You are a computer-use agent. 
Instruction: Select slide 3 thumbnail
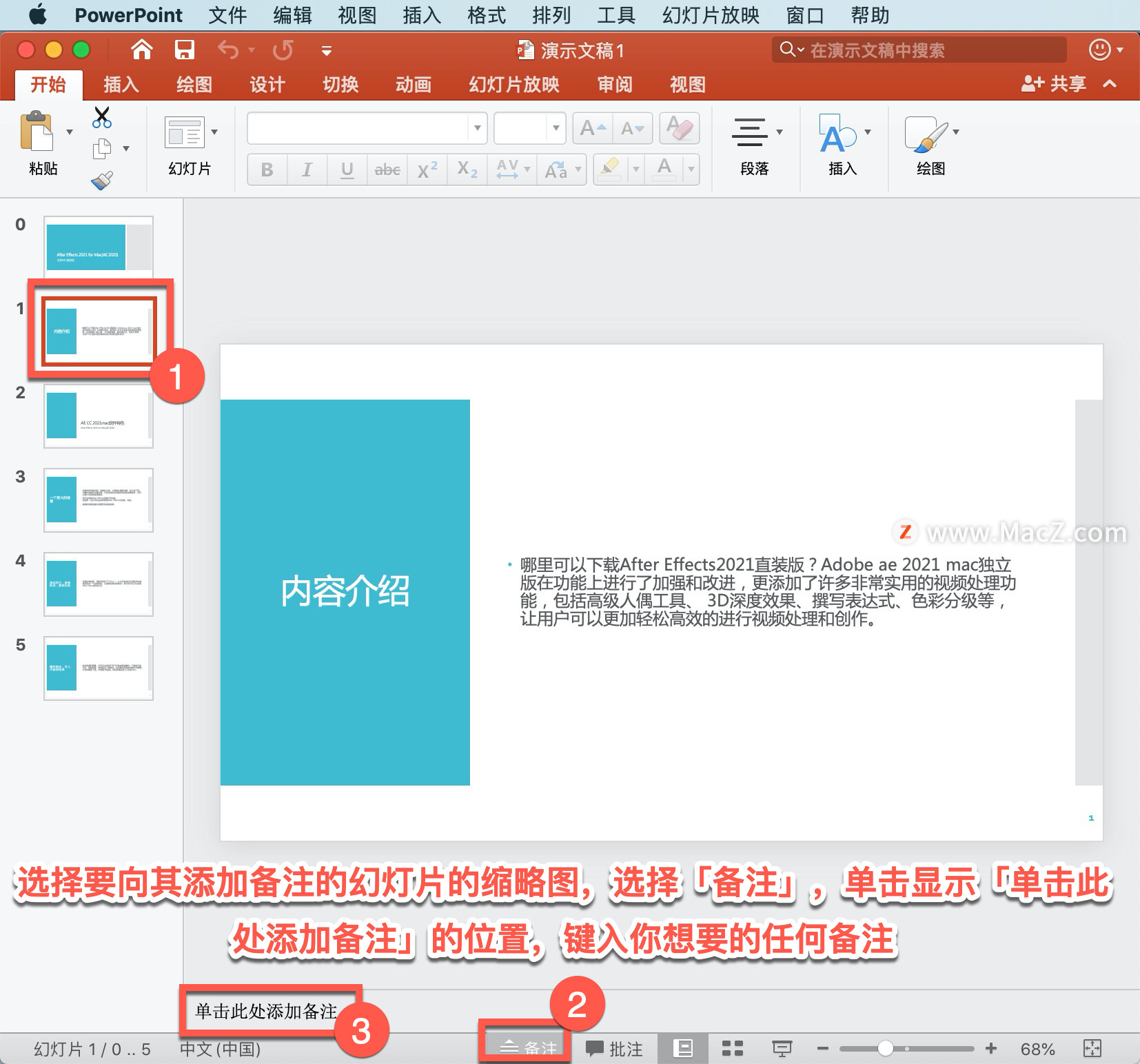click(x=99, y=500)
